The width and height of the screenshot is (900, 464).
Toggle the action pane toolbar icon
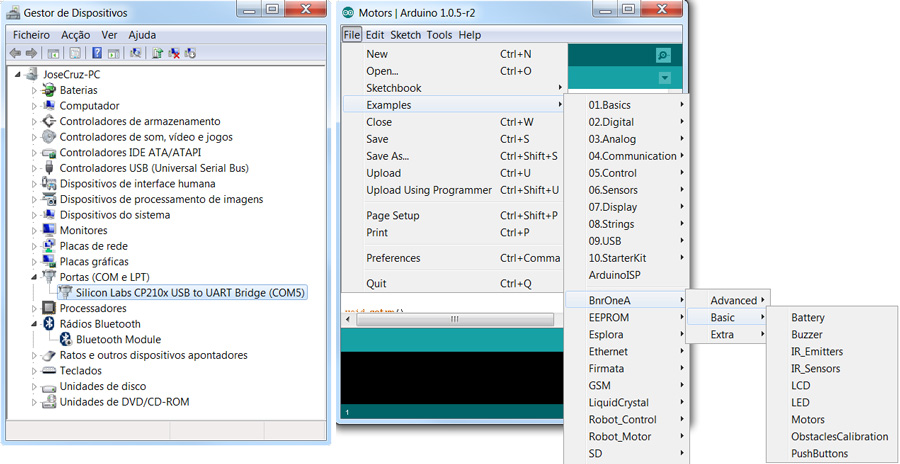pos(114,53)
